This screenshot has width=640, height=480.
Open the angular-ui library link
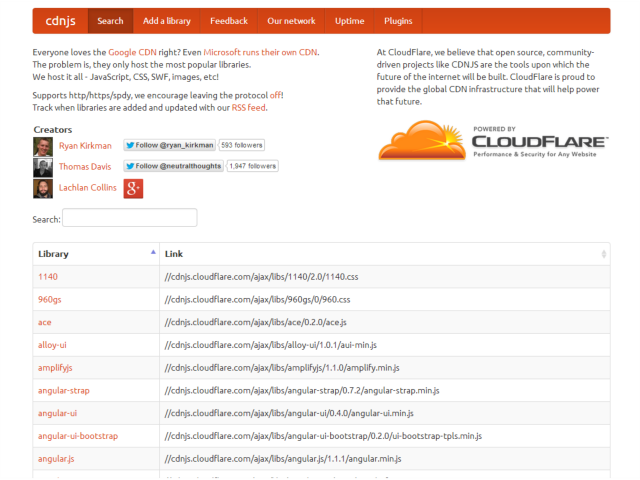tap(57, 413)
